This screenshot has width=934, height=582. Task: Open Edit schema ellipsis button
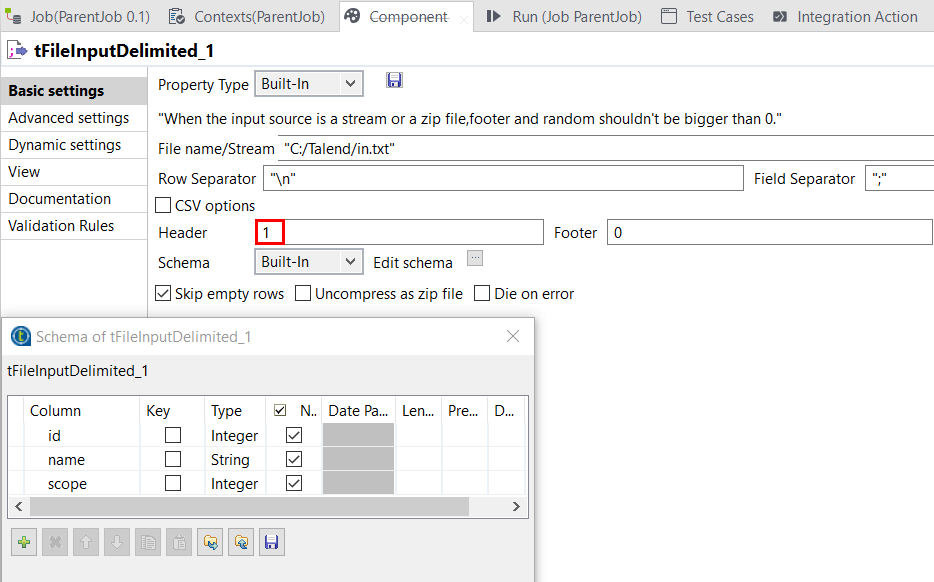pyautogui.click(x=475, y=258)
